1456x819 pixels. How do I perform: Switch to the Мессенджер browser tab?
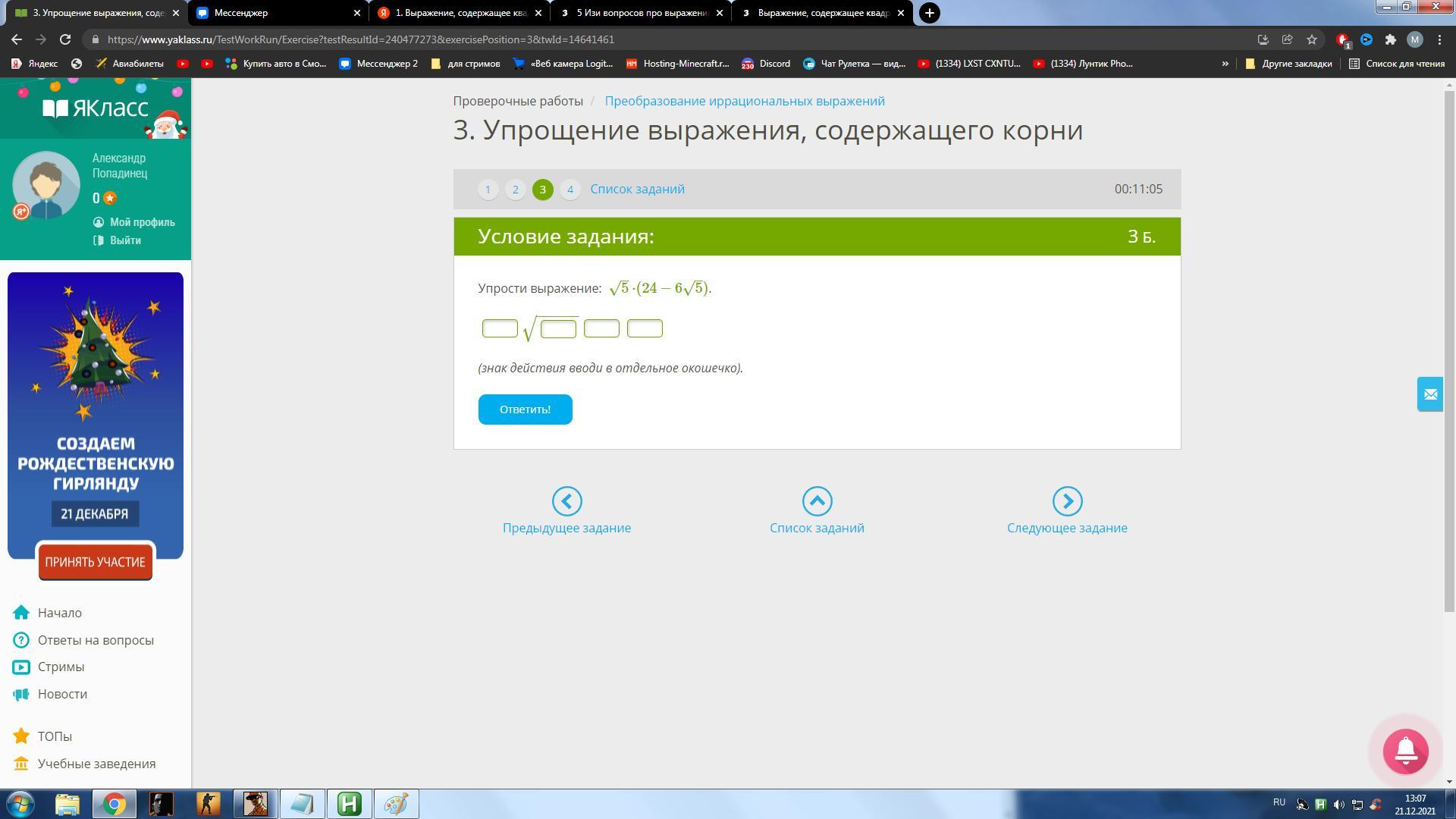click(277, 13)
